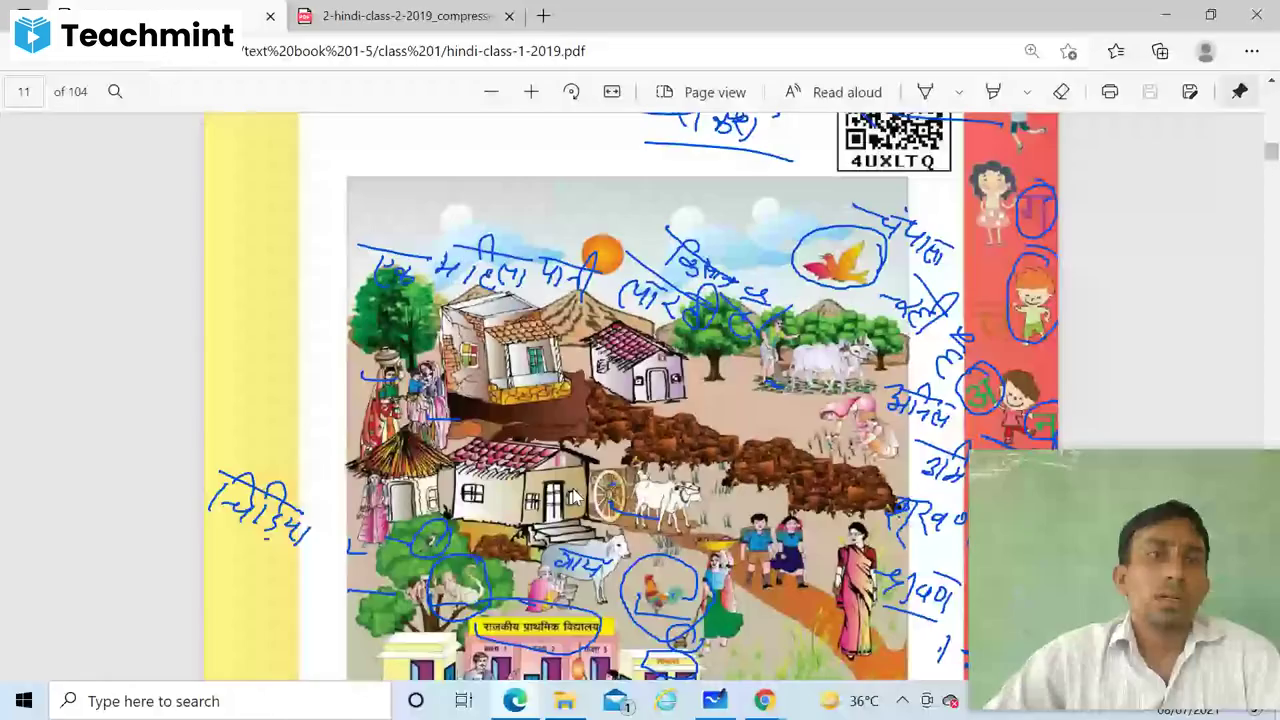Viewport: 1280px width, 720px height.
Task: Select the Erase tool
Action: (1061, 92)
